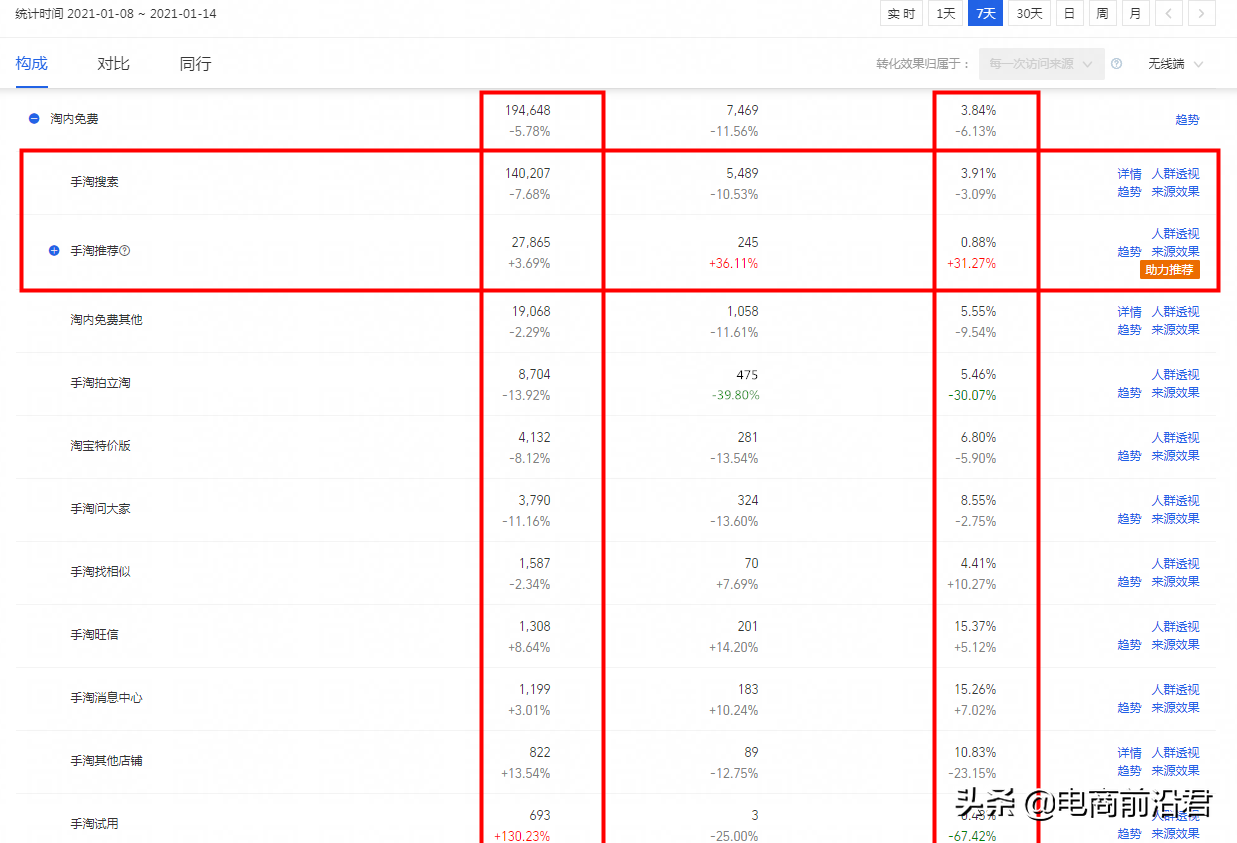Switch to 构成 tab
This screenshot has width=1237, height=843.
pos(31,64)
